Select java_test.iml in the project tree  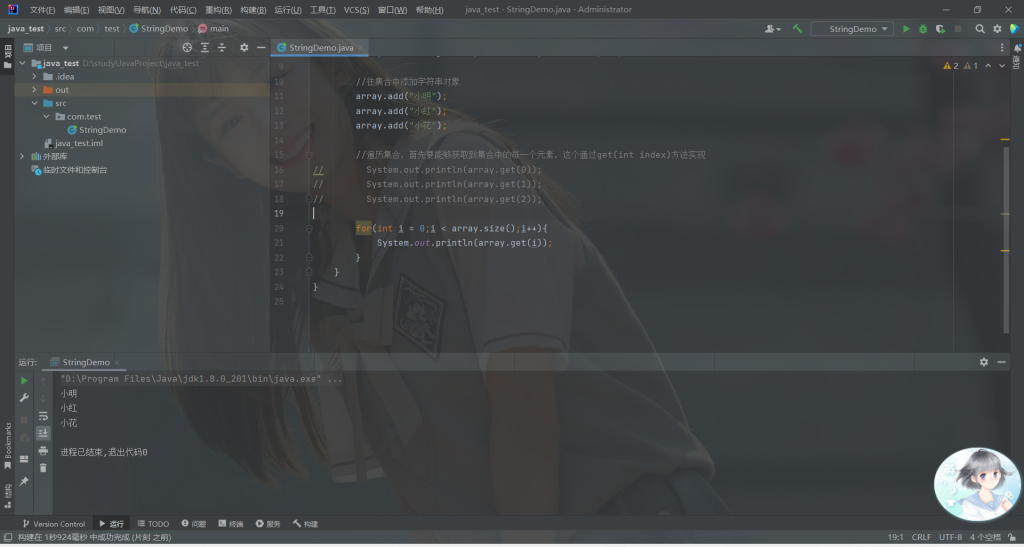click(79, 143)
